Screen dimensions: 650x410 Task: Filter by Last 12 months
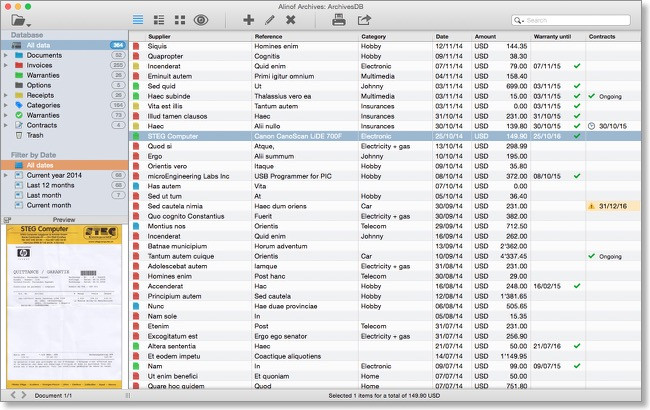(x=64, y=185)
